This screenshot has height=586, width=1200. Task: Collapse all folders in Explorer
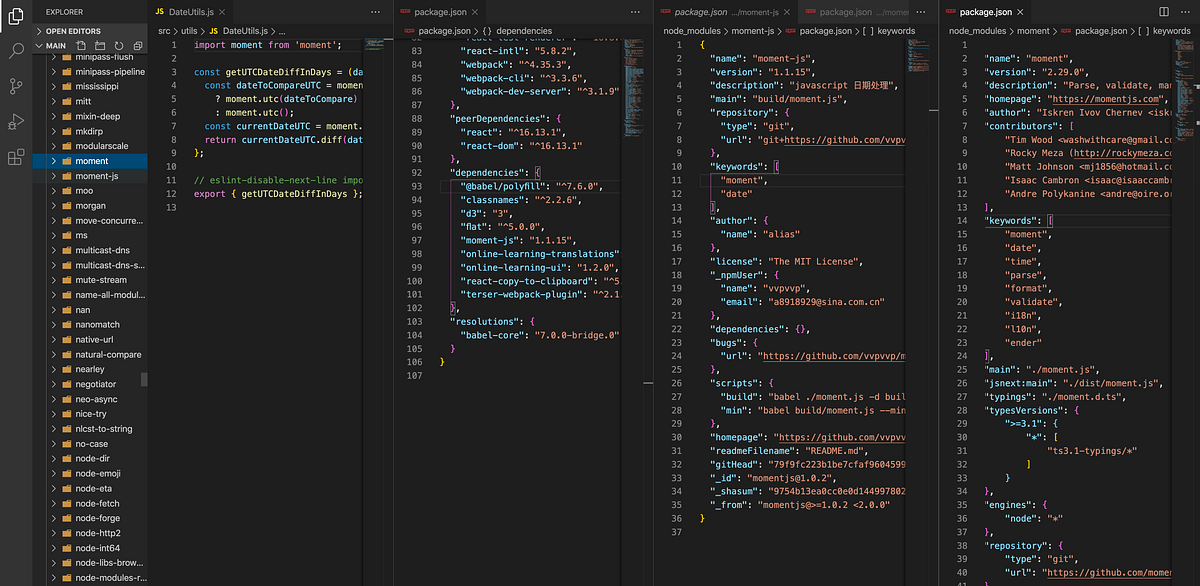pos(136,45)
